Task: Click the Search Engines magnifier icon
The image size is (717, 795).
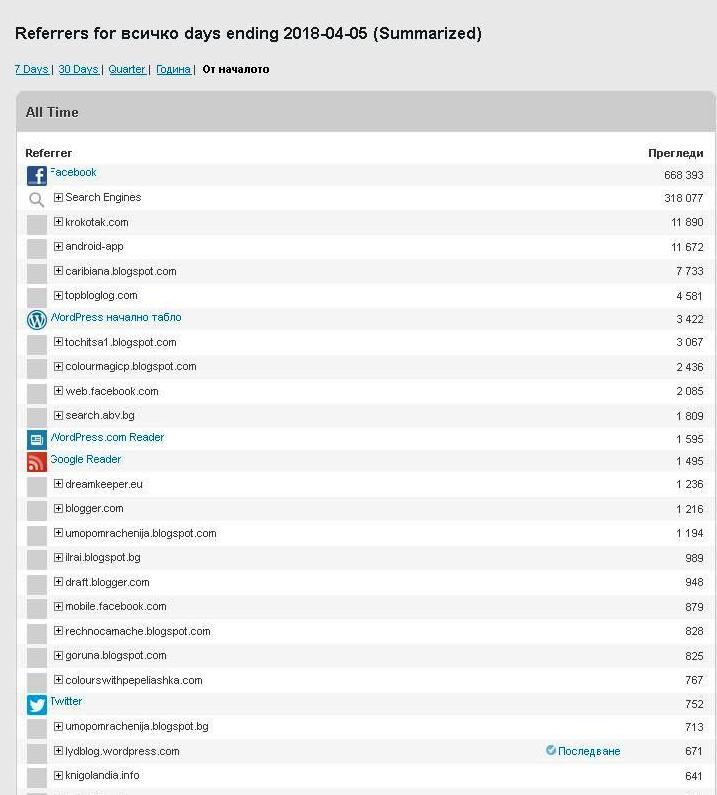Action: point(37,200)
